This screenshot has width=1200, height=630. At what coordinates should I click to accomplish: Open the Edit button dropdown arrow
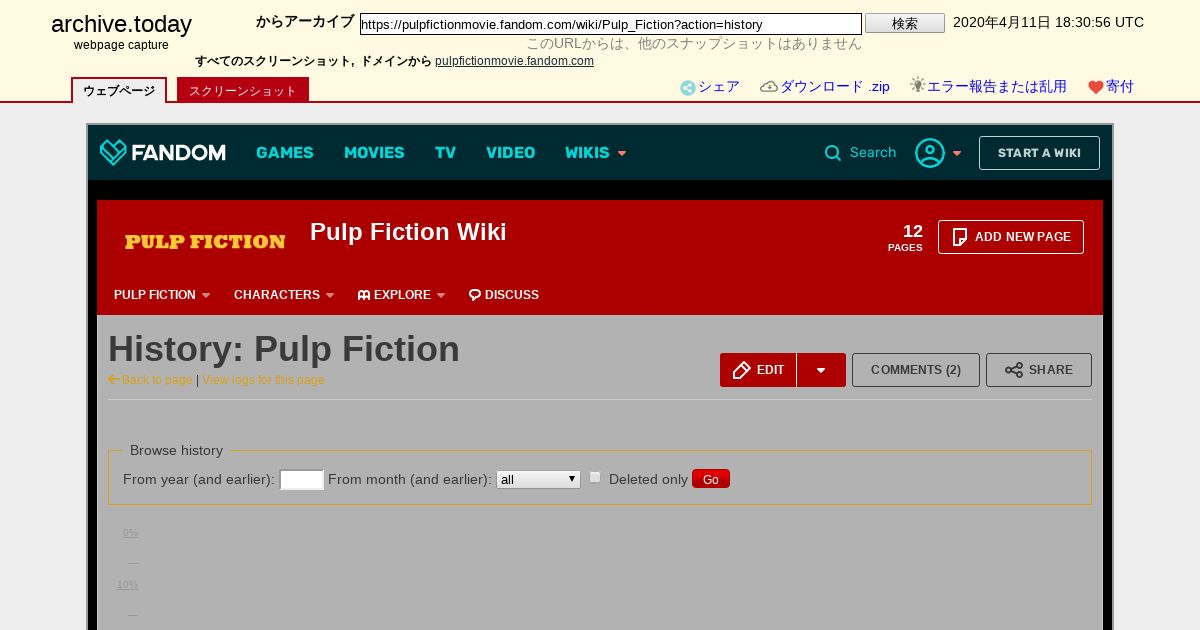coord(821,370)
